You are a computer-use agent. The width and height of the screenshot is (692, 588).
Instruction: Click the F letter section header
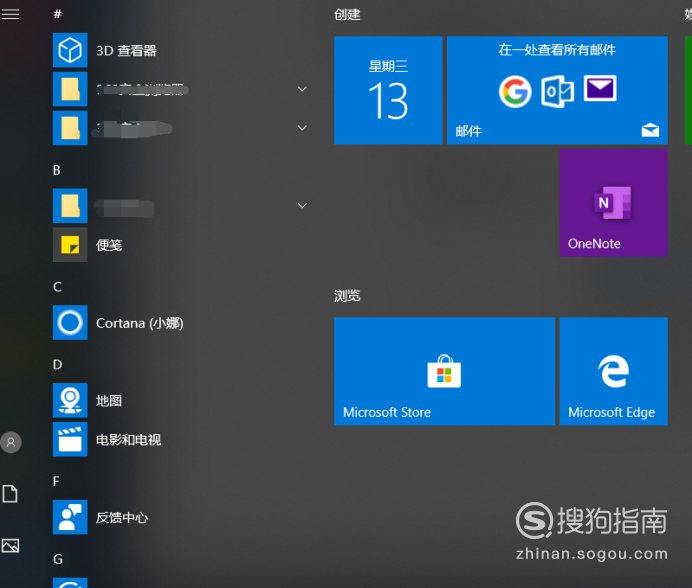click(x=56, y=481)
